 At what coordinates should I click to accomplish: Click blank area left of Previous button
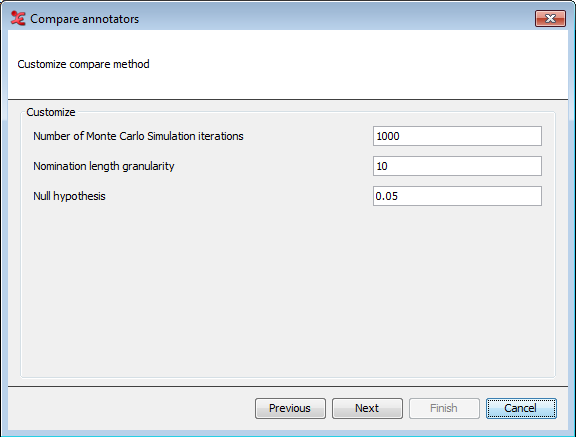click(129, 408)
